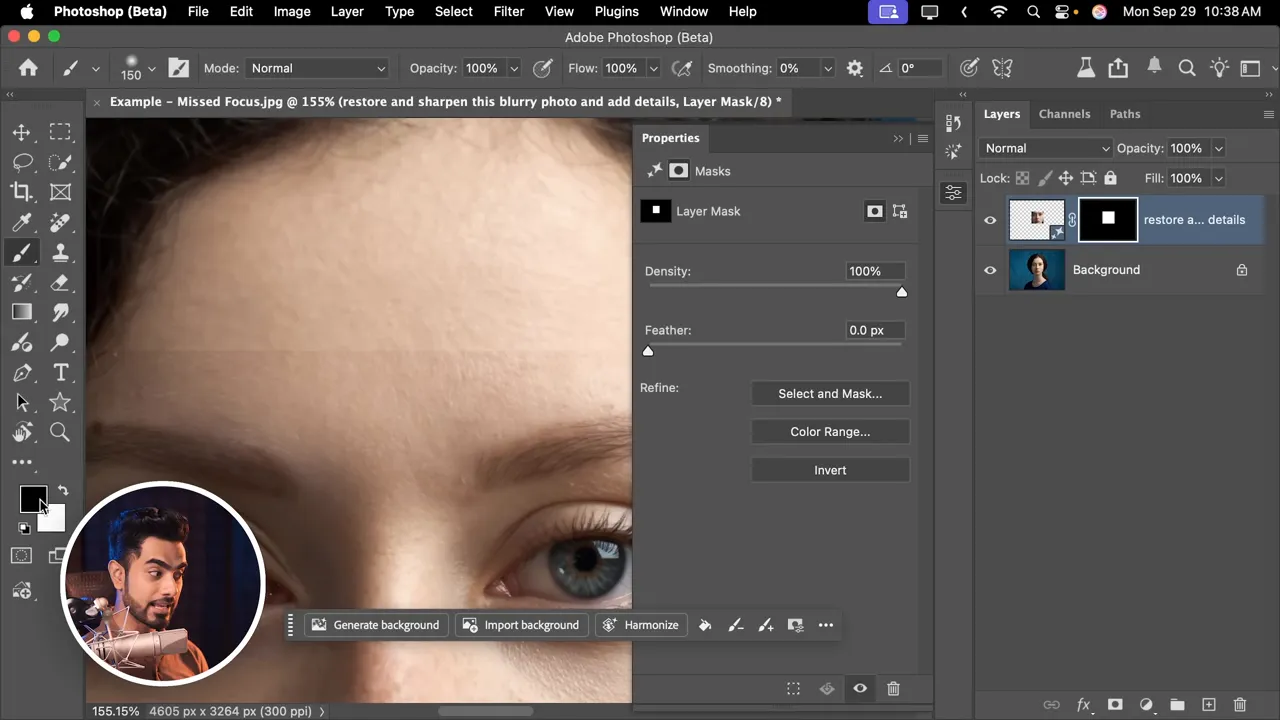Switch to the Paths tab
The width and height of the screenshot is (1280, 720).
(x=1125, y=114)
